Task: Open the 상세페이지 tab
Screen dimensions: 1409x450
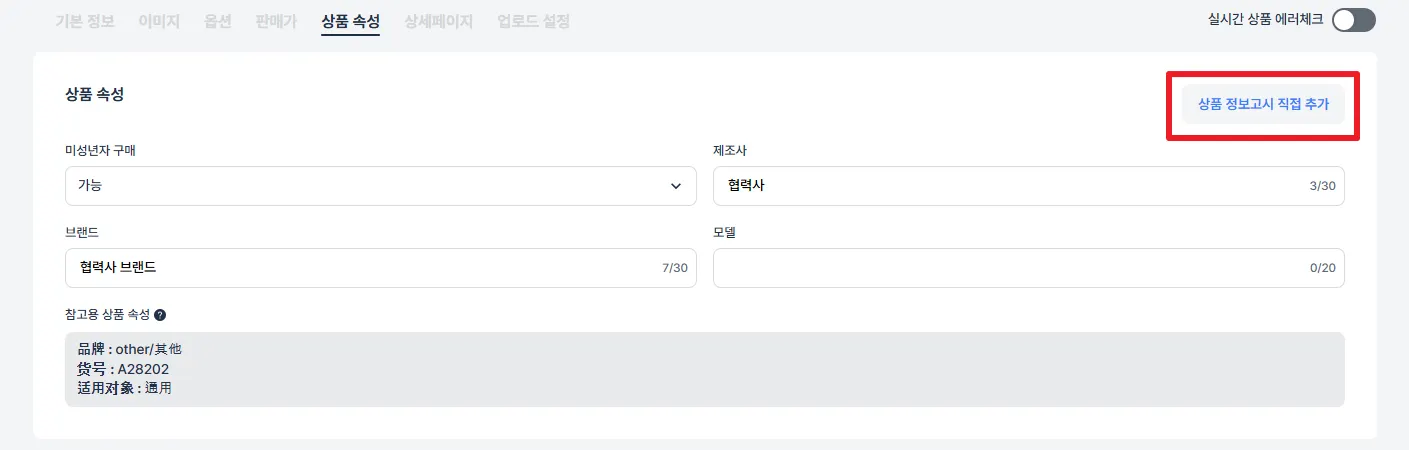Action: click(x=438, y=20)
